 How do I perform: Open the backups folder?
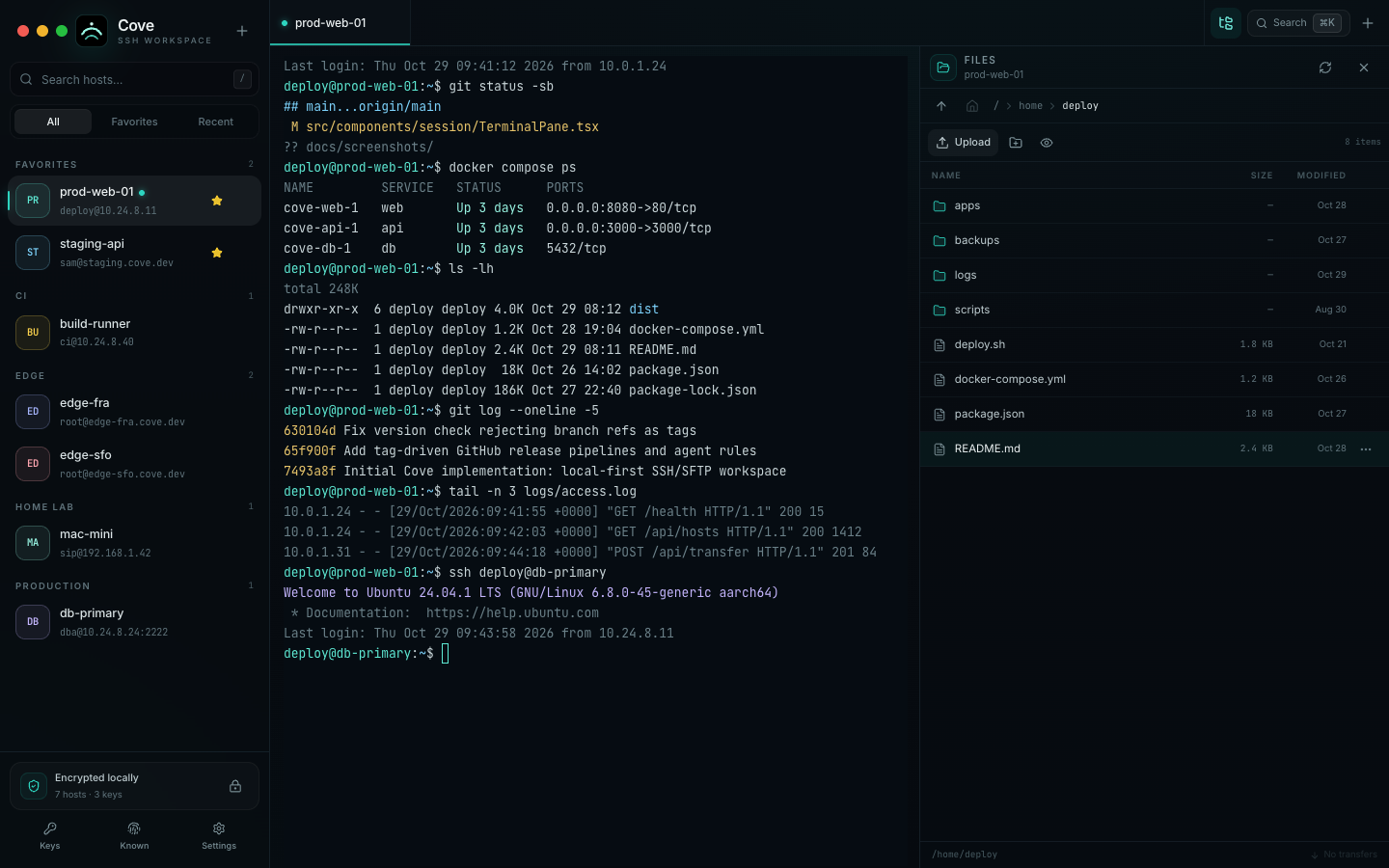tap(1155, 240)
